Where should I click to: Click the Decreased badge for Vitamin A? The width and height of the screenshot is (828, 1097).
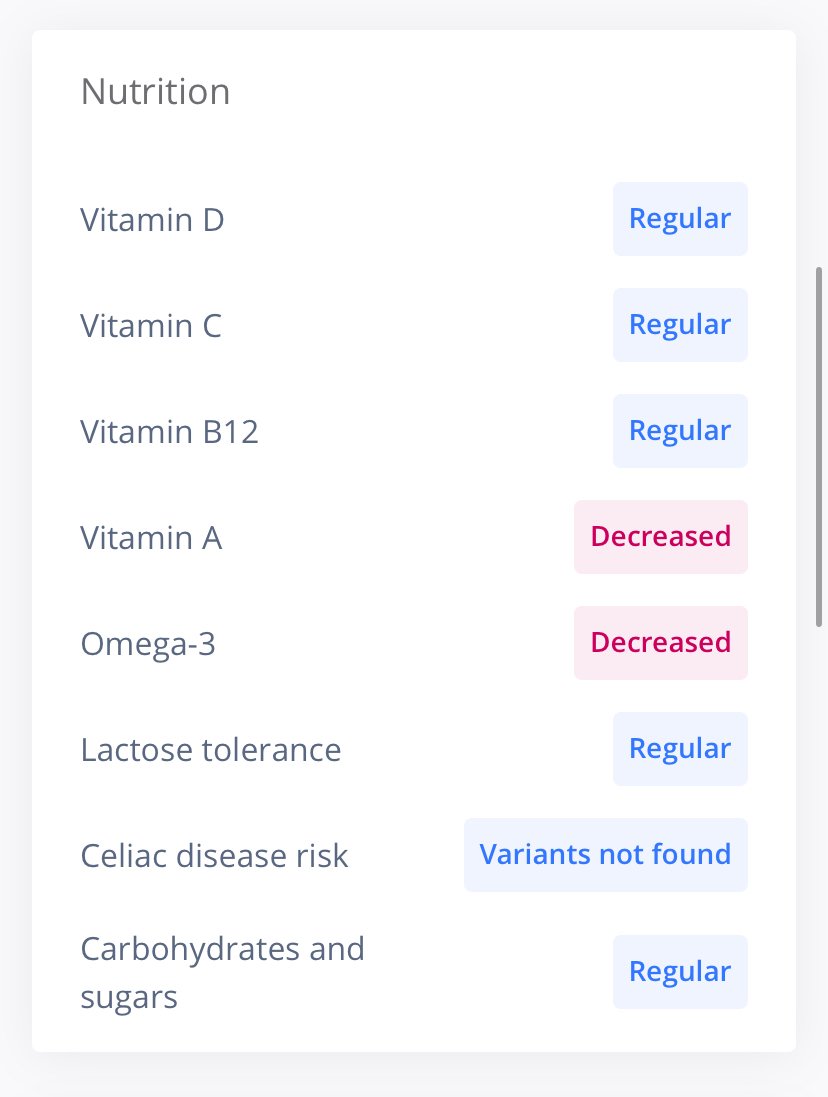tap(661, 537)
